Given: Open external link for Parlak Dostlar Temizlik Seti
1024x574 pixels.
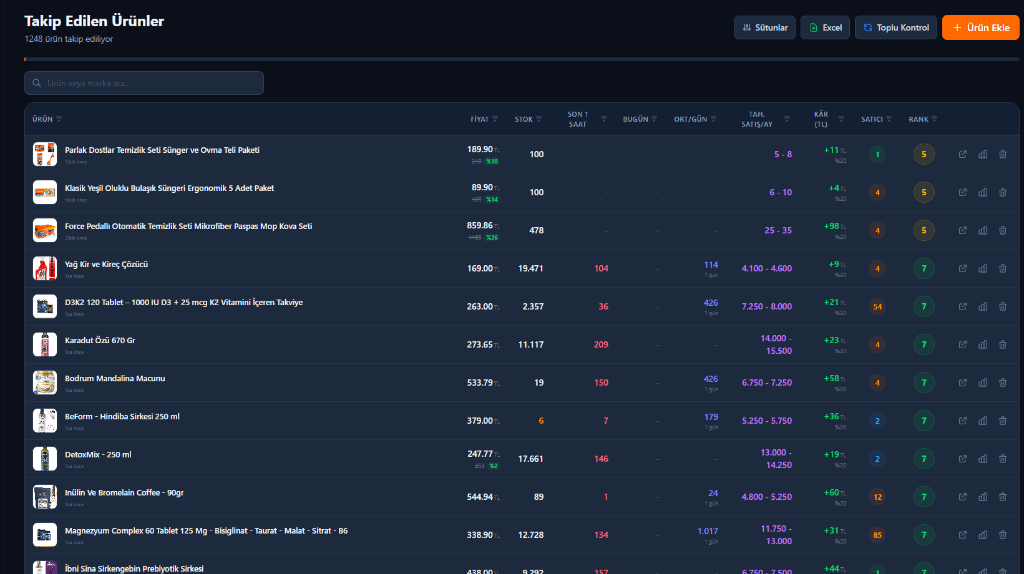Looking at the screenshot, I should pos(962,154).
